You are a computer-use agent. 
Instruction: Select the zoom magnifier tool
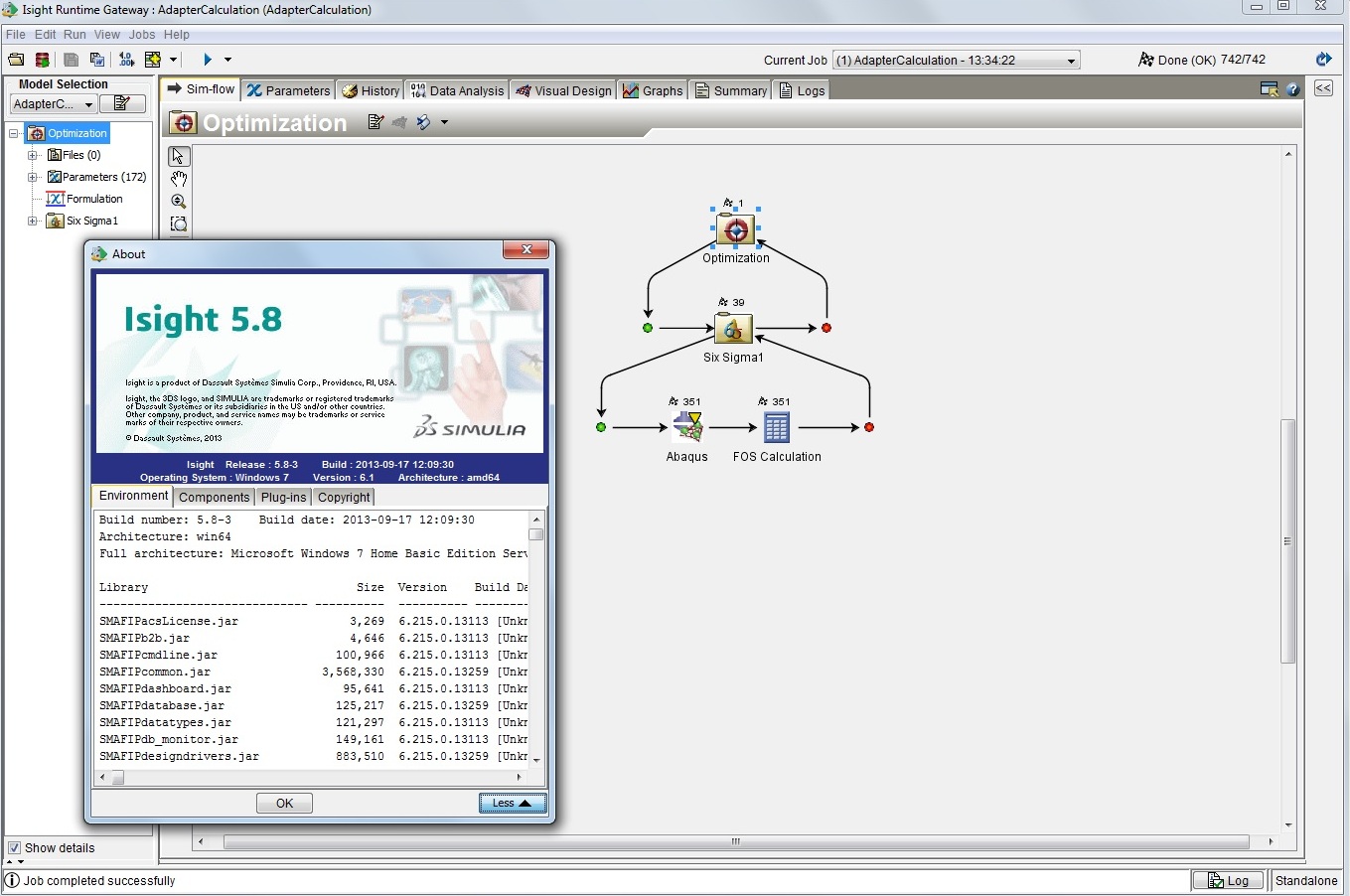(x=179, y=202)
